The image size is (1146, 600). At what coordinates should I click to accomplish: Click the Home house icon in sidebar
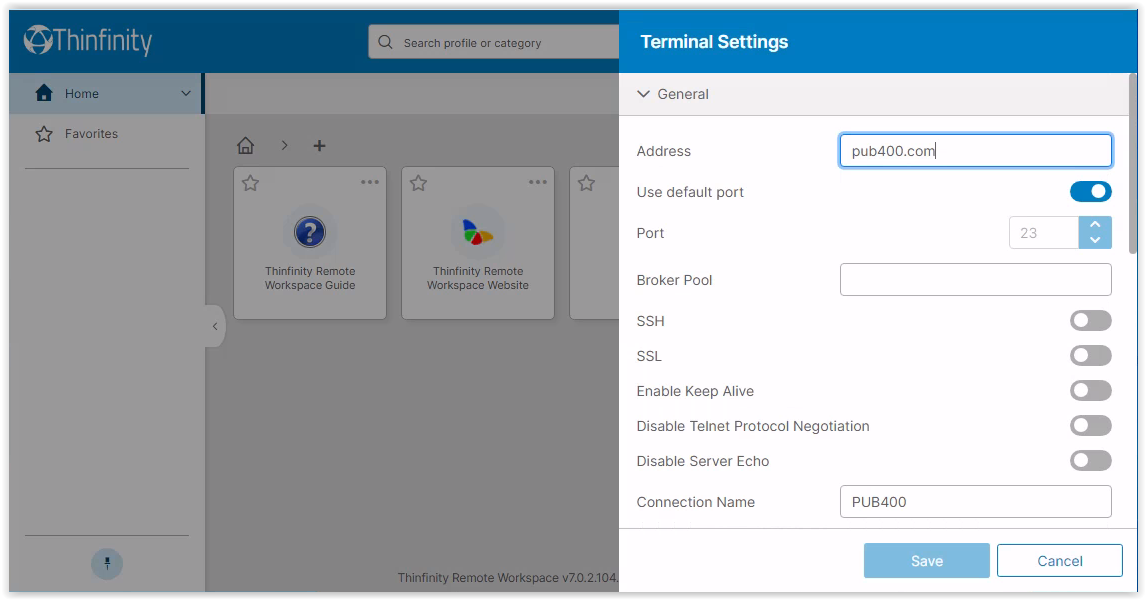[x=44, y=93]
